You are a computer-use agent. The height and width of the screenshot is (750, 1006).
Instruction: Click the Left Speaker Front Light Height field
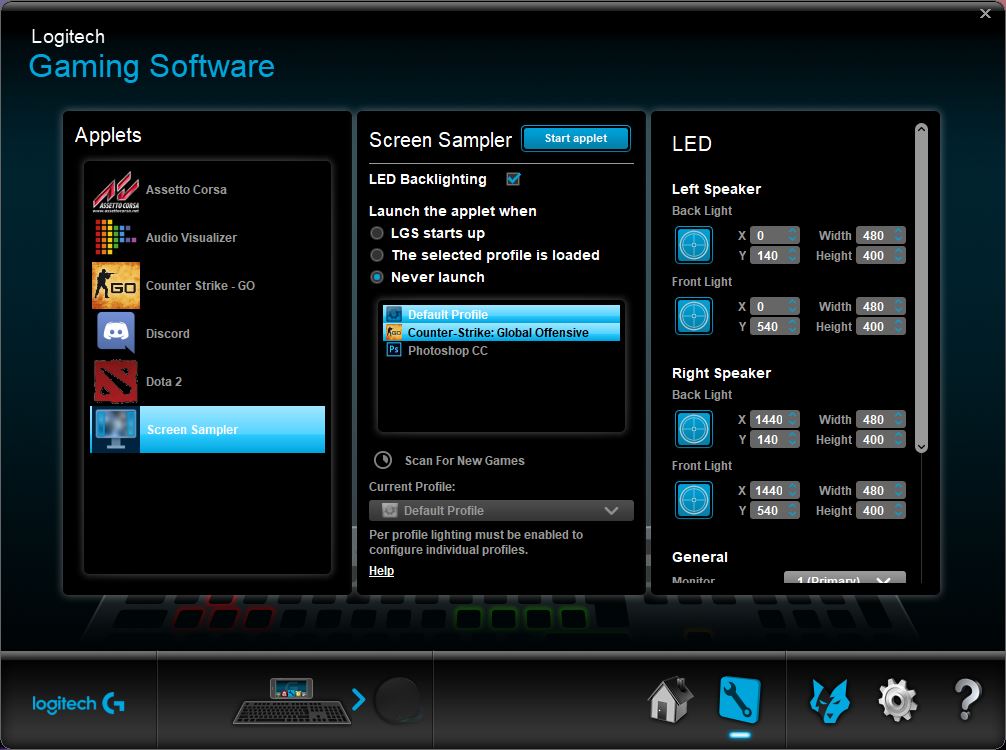click(880, 327)
